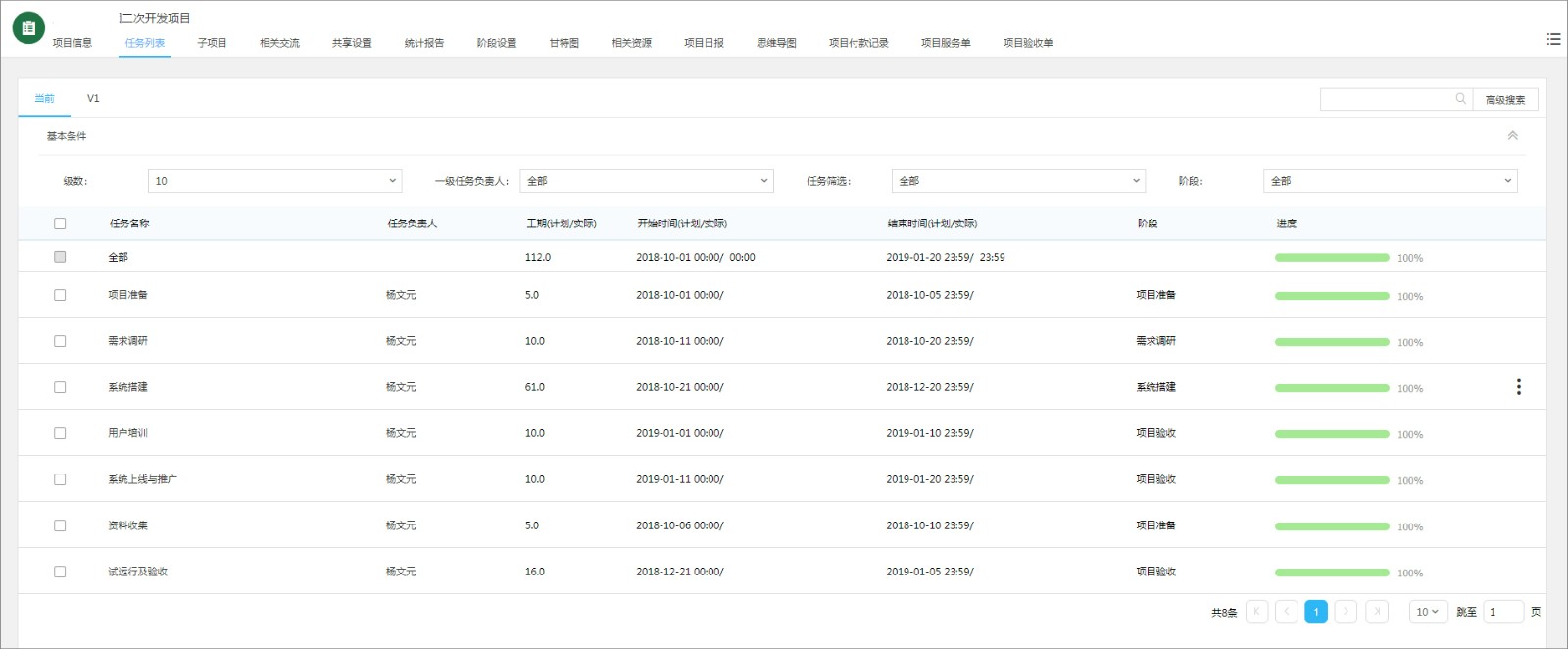The height and width of the screenshot is (649, 1568).
Task: Open the 共享设置 tab
Action: [x=352, y=43]
